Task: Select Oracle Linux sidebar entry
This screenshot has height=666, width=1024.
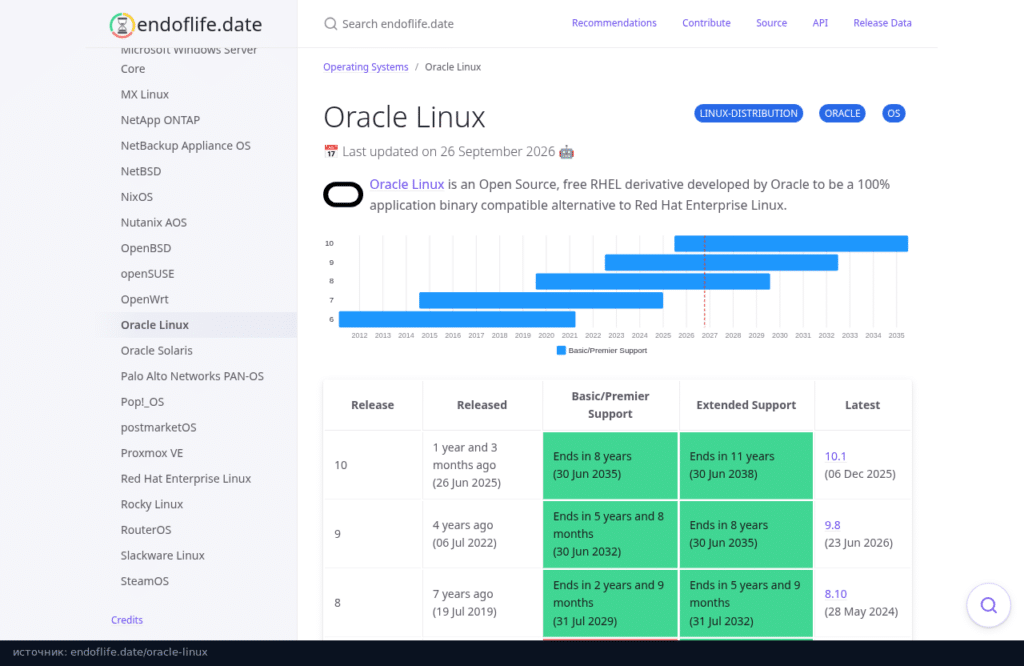Action: point(154,325)
